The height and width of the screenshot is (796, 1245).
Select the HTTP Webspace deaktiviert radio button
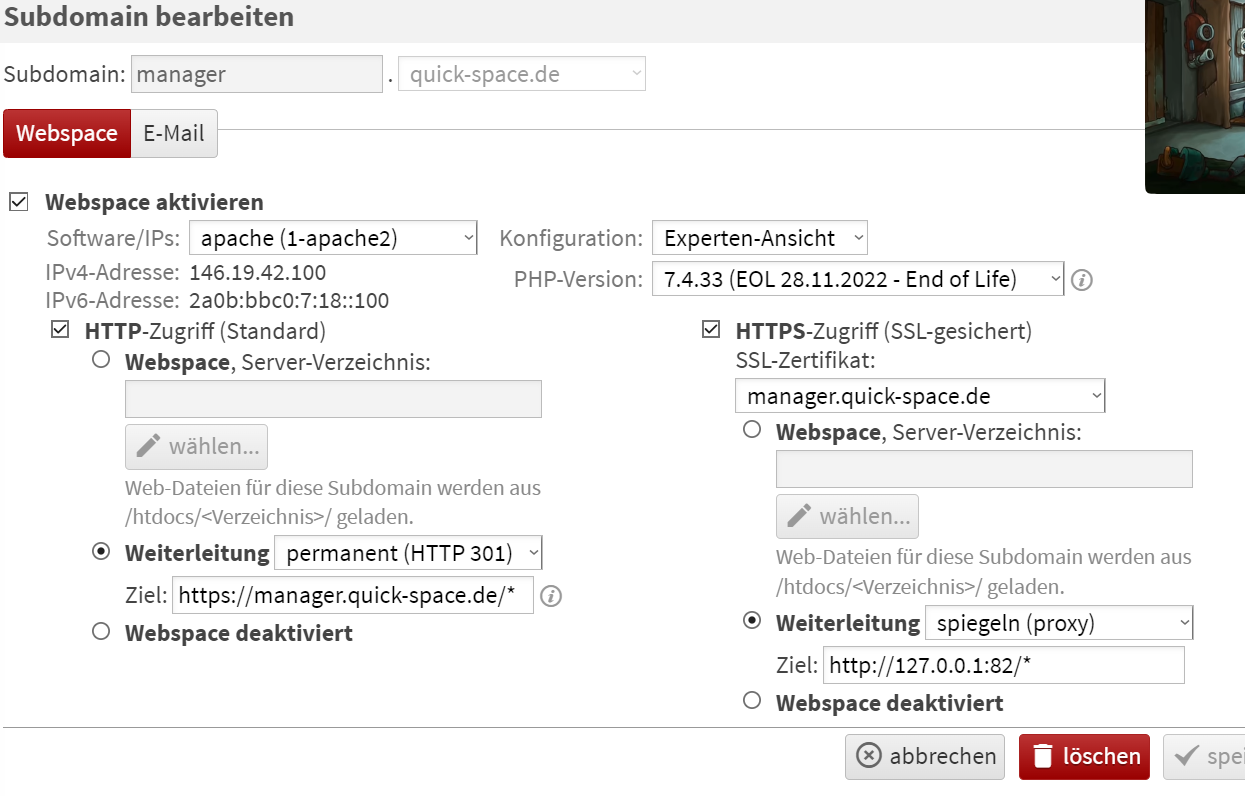tap(101, 632)
